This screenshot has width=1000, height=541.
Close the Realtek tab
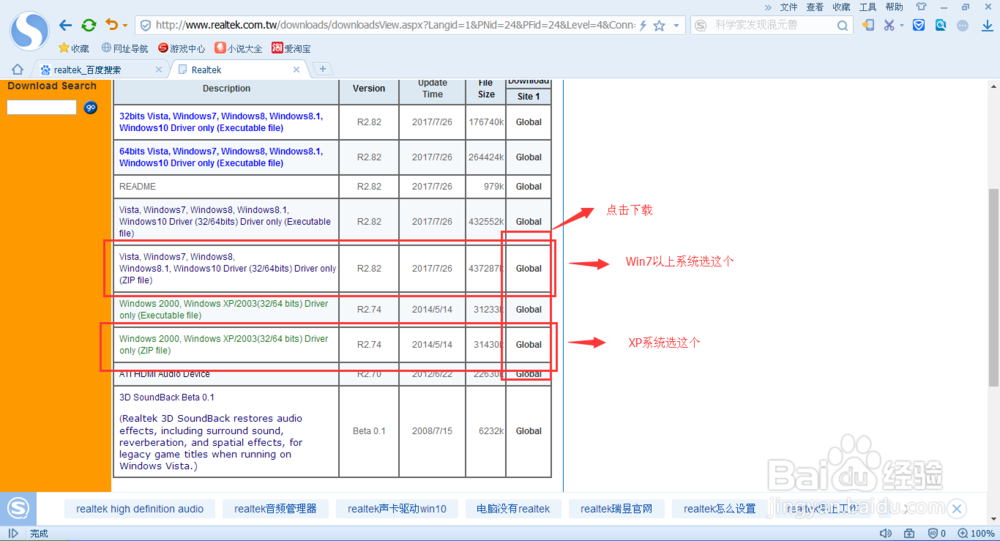pos(297,70)
